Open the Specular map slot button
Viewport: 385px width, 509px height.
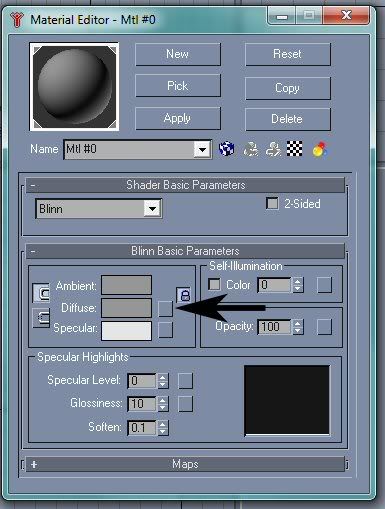tap(165, 330)
